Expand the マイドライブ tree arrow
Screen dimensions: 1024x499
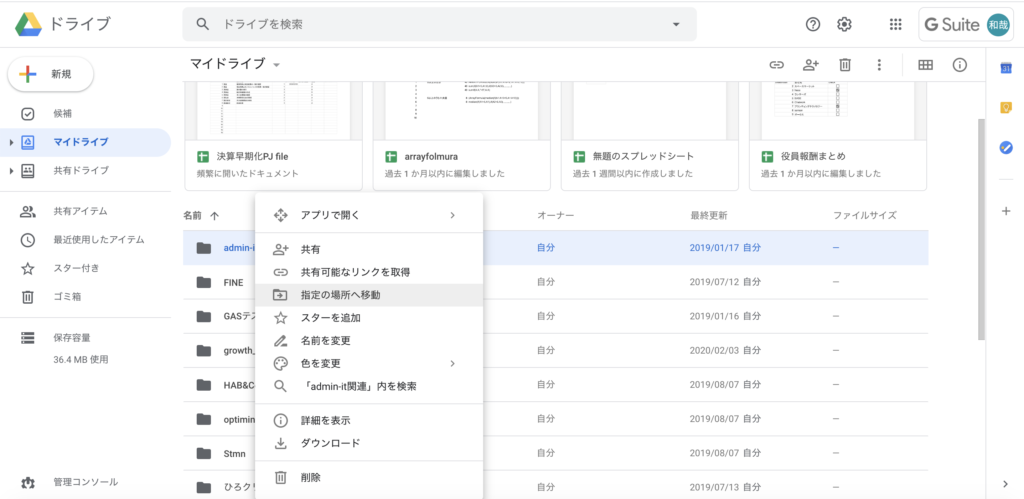pos(10,142)
